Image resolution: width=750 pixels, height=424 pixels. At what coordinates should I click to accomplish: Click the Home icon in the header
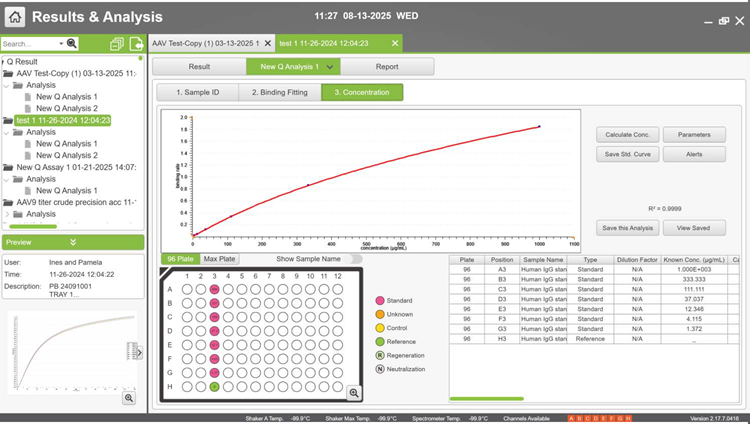tap(13, 18)
